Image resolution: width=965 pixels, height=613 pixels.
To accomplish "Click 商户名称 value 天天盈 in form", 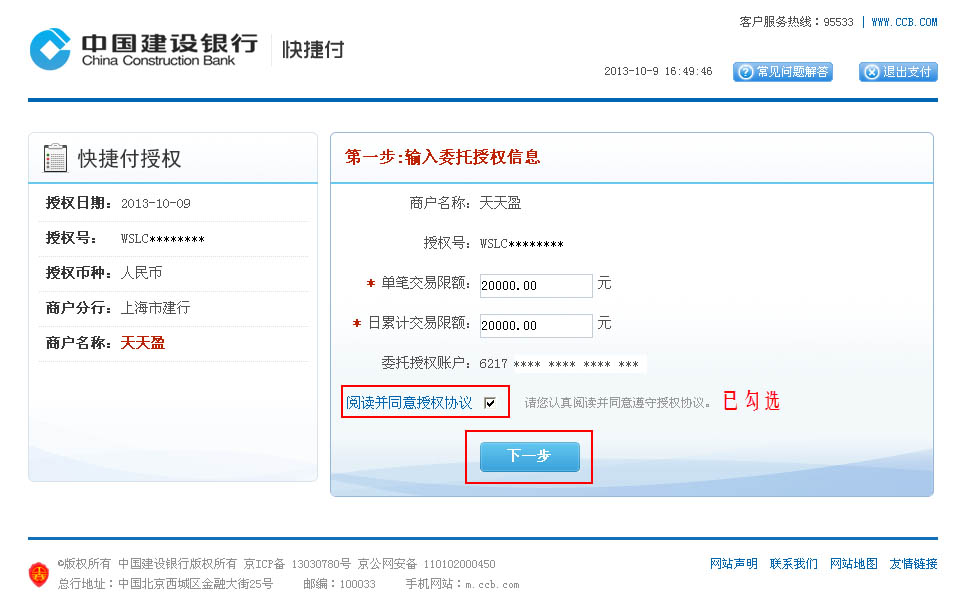I will click(500, 203).
